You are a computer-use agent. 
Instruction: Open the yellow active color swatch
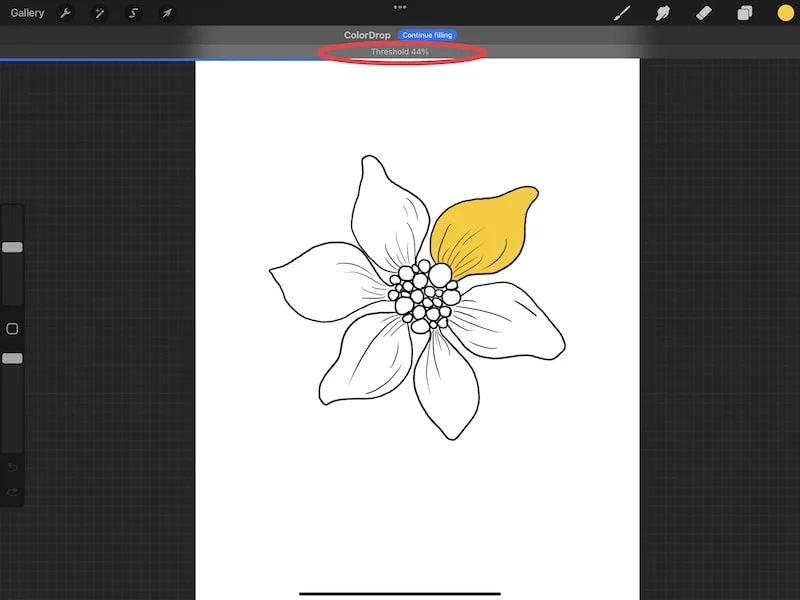pos(785,13)
